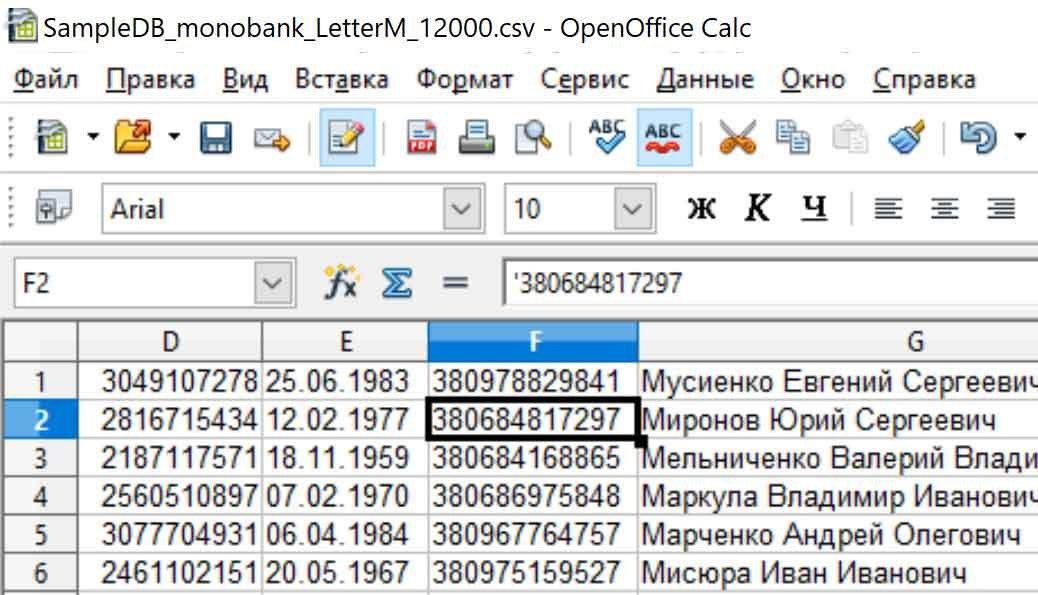Click the Save document icon
This screenshot has height=595, width=1038.
coord(216,138)
